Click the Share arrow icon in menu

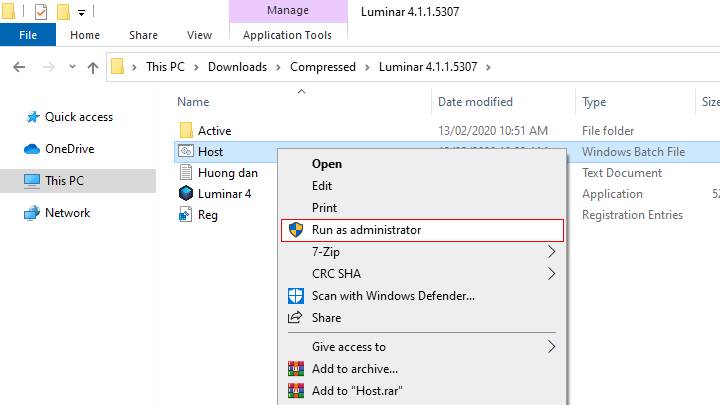295,317
